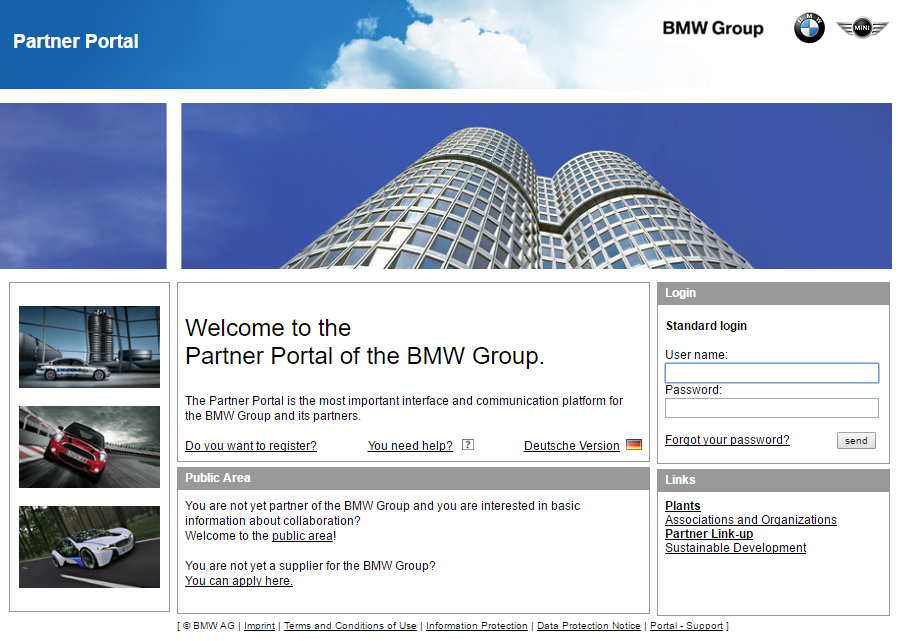Open Data Protection Notice link
This screenshot has height=641, width=902.
588,625
